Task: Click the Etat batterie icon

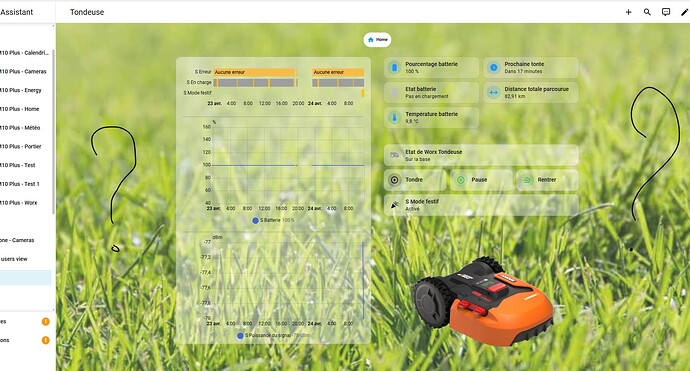Action: point(394,92)
